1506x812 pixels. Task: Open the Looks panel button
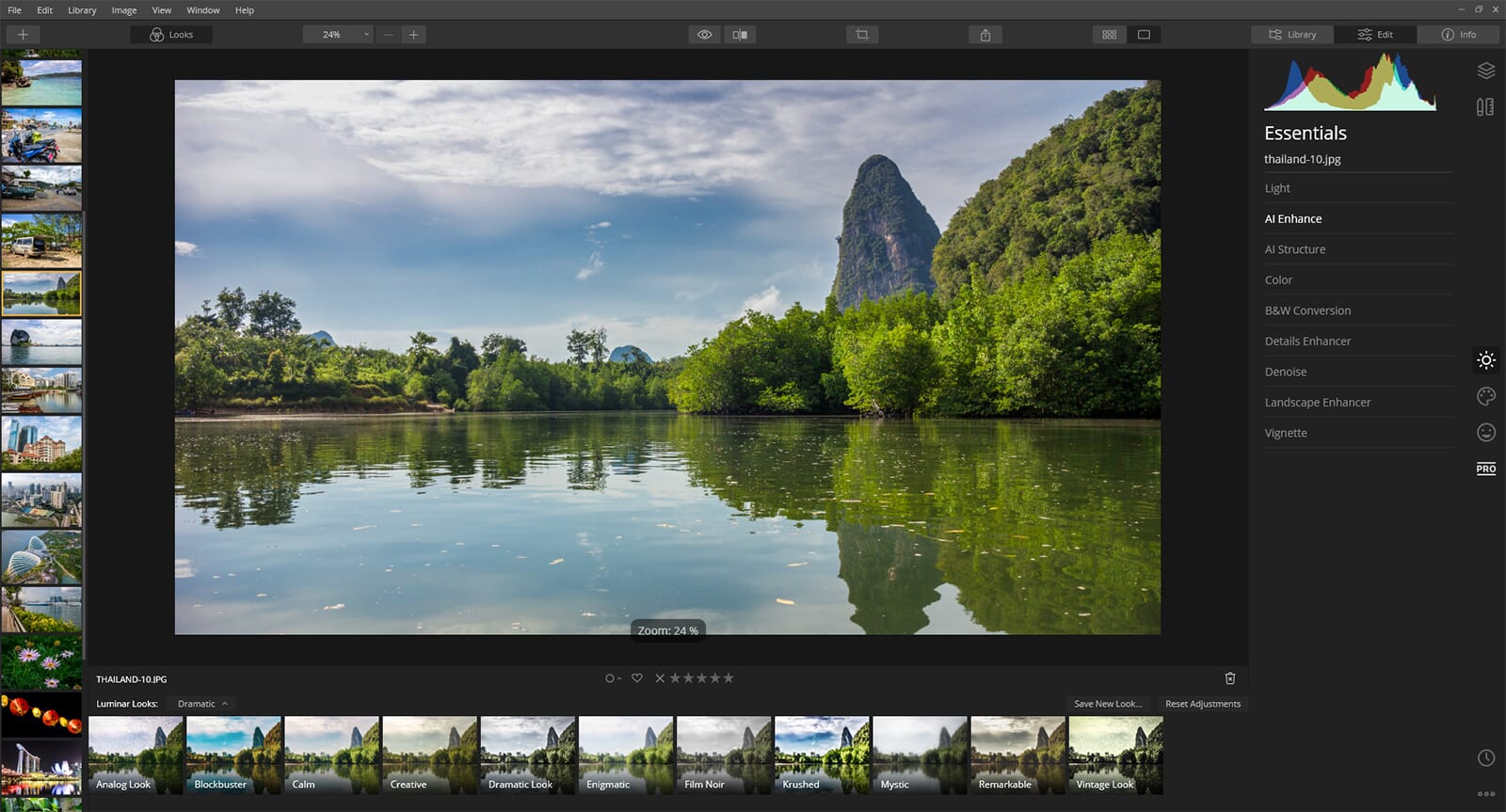coord(171,35)
